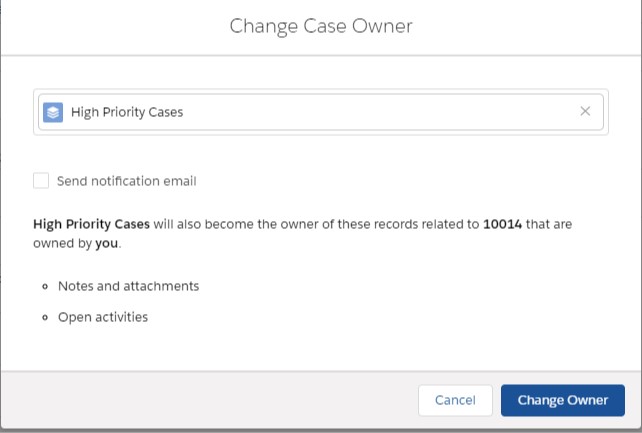The height and width of the screenshot is (433, 642).
Task: Click the Change Case Owner dialog title
Action: point(321,26)
